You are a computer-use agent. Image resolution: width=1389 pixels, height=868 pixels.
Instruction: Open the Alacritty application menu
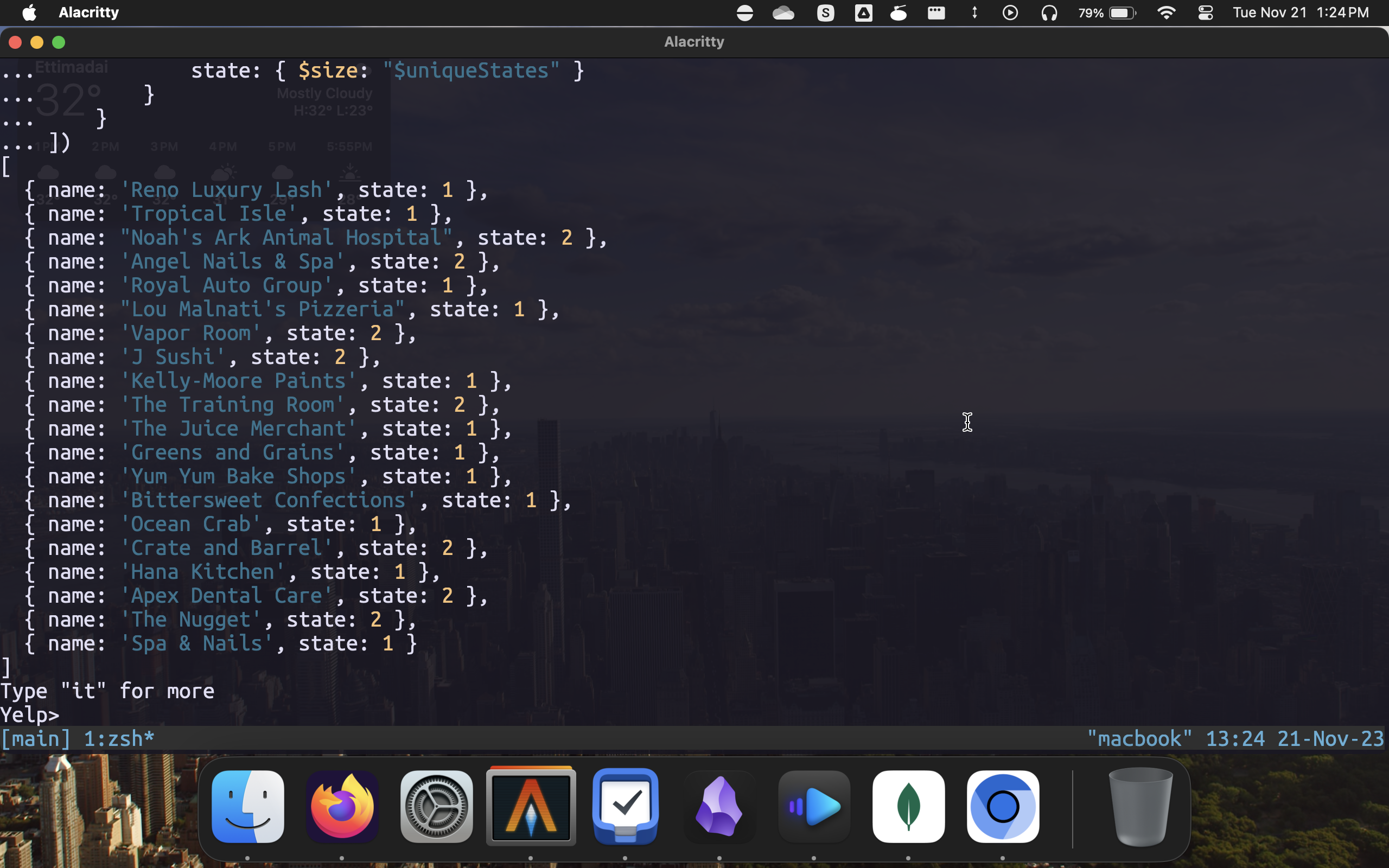[x=88, y=12]
